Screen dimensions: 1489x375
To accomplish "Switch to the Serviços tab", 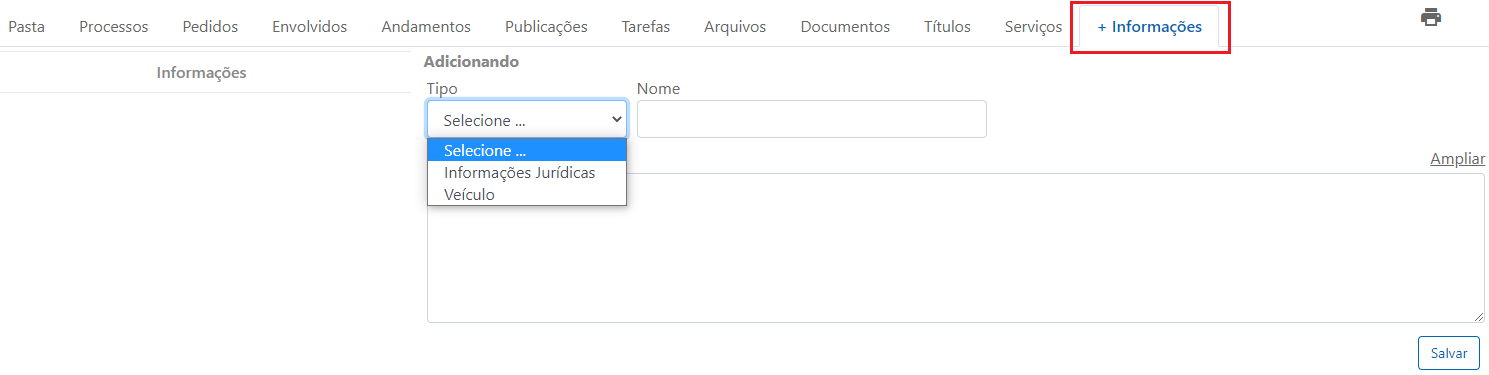I will coord(1033,27).
